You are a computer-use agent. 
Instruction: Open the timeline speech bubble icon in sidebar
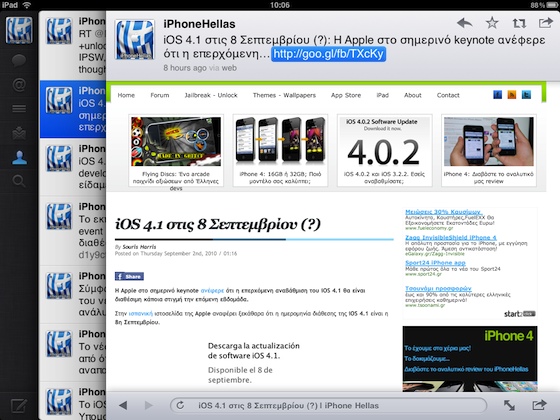(x=19, y=60)
